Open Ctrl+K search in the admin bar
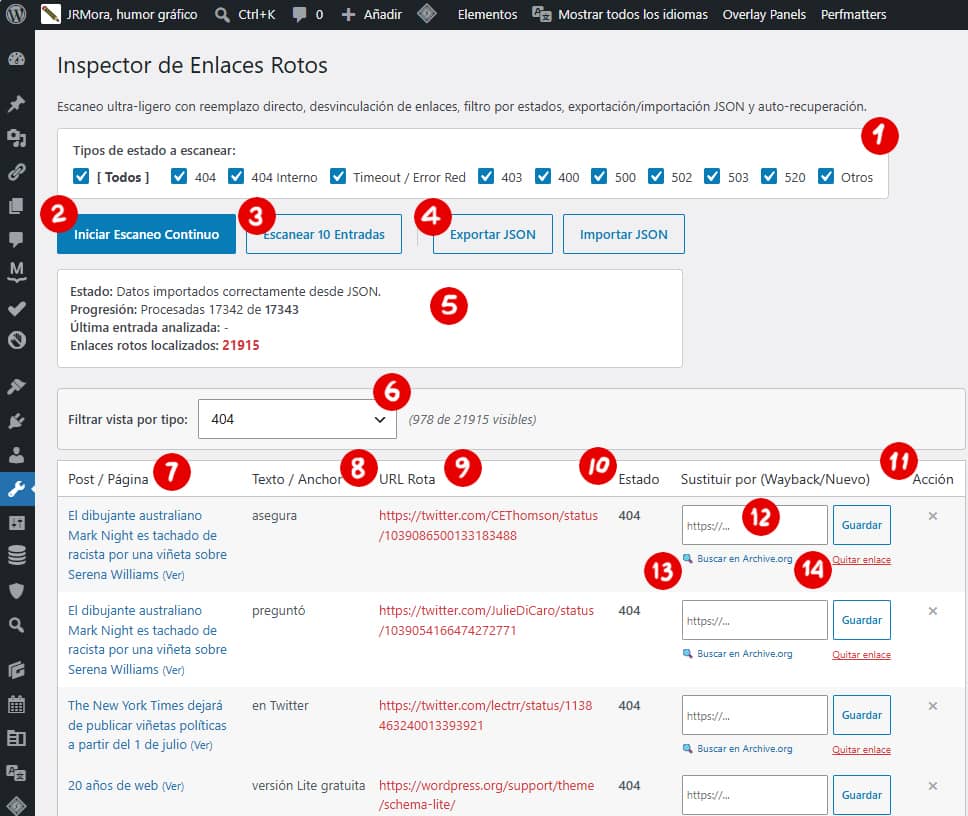 [245, 14]
